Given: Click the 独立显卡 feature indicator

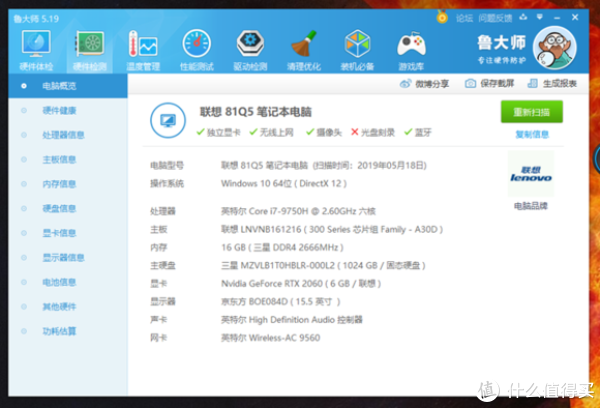Looking at the screenshot, I should [x=218, y=132].
